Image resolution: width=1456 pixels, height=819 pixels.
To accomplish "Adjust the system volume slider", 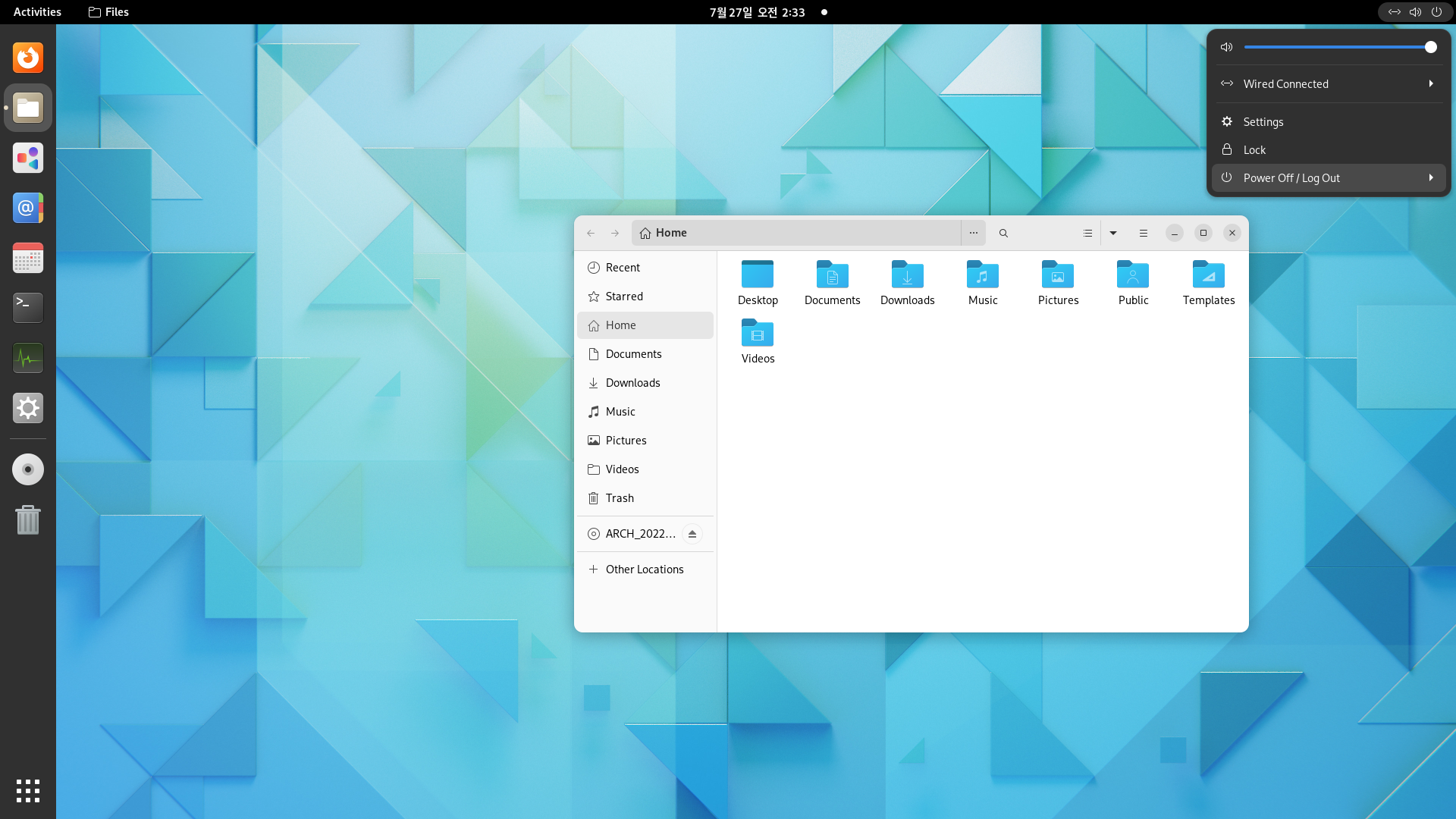I will (1338, 47).
